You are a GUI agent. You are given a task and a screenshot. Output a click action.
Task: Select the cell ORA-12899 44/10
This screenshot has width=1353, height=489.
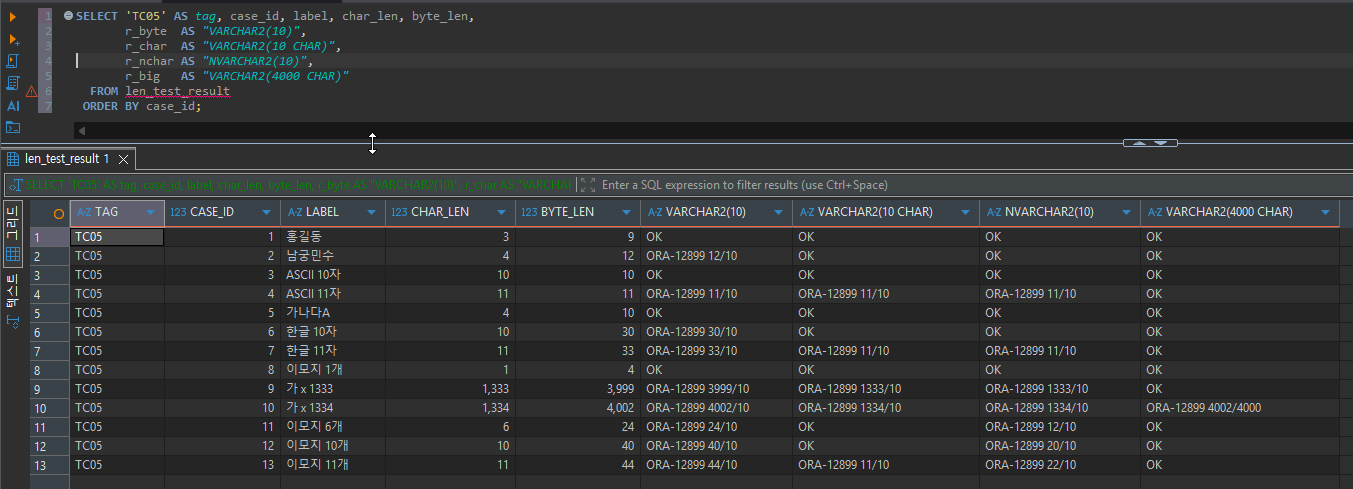[716, 465]
